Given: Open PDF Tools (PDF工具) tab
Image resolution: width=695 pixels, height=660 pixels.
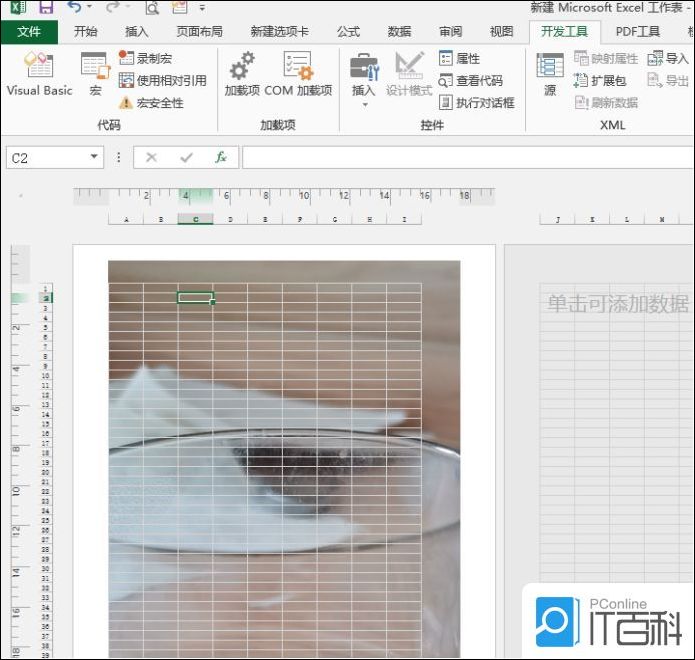Looking at the screenshot, I should pos(637,31).
